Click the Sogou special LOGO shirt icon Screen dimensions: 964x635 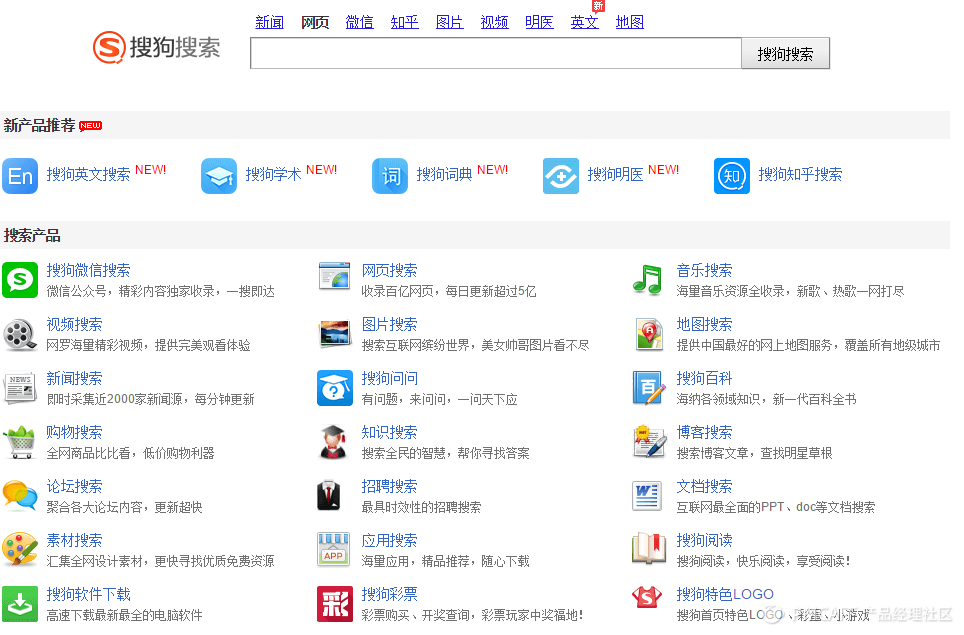(x=647, y=596)
